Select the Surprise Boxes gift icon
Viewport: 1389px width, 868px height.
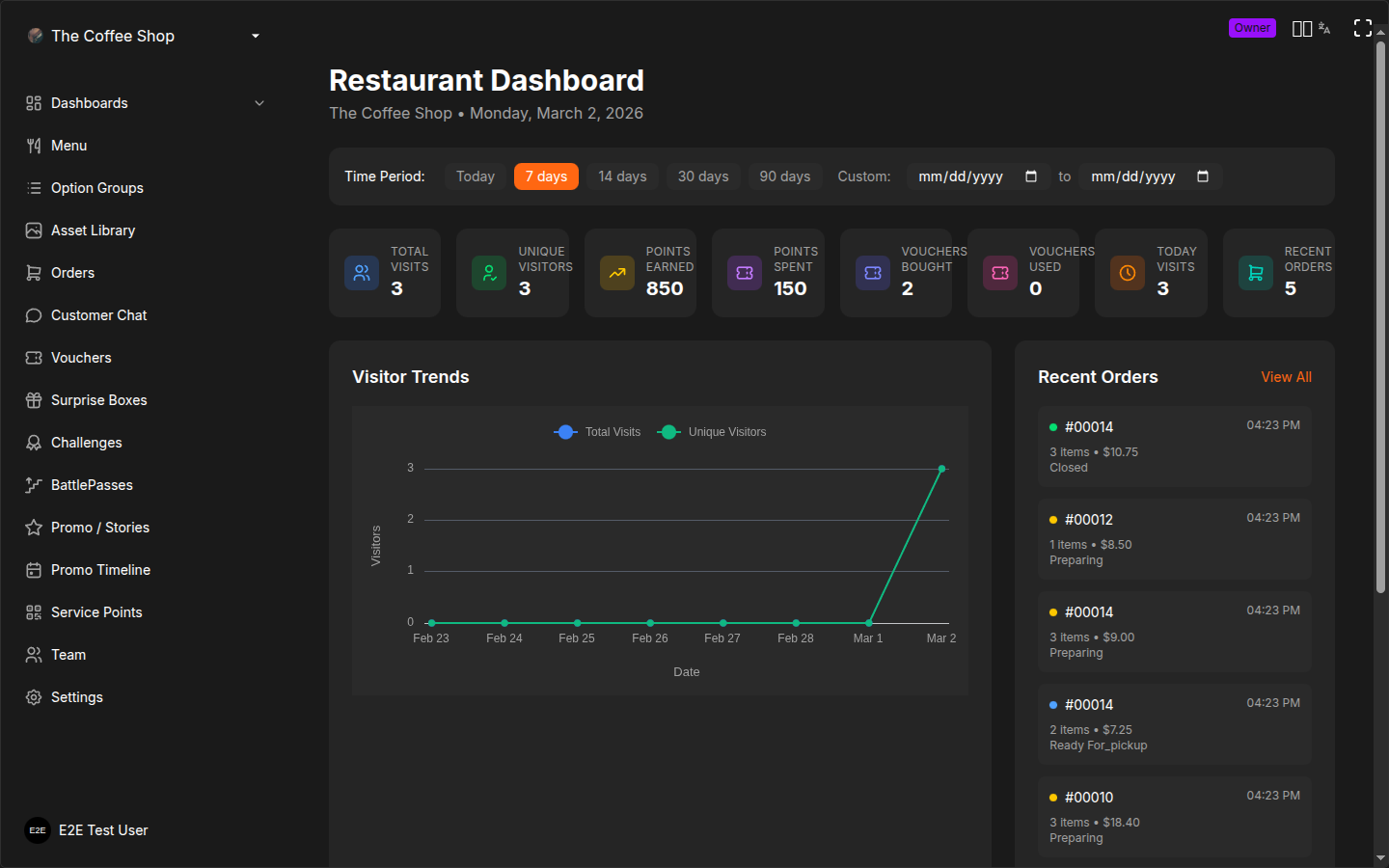coord(33,400)
